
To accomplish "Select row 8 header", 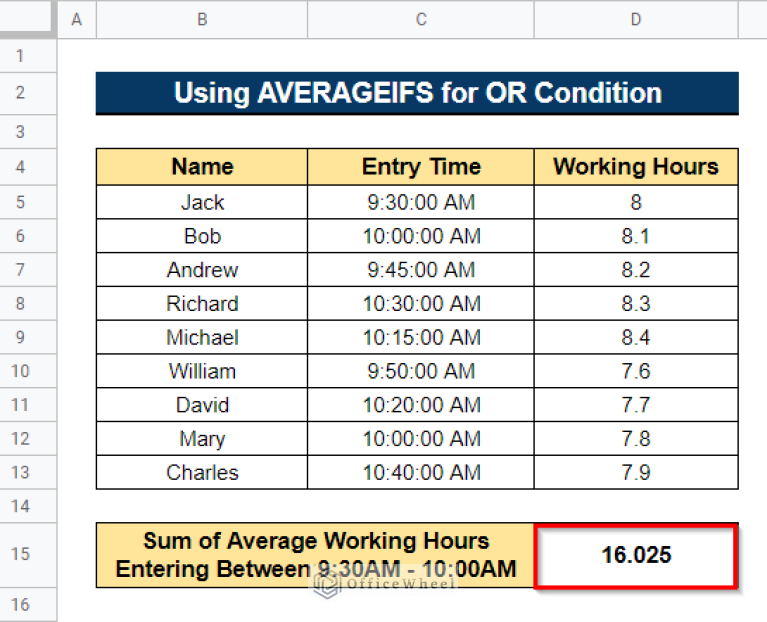I will [28, 303].
